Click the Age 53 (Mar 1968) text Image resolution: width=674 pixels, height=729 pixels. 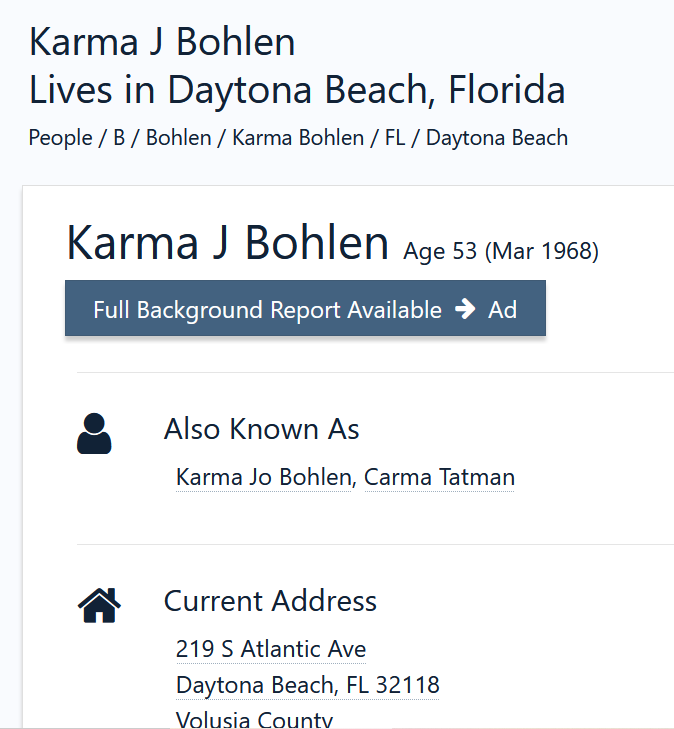point(501,251)
